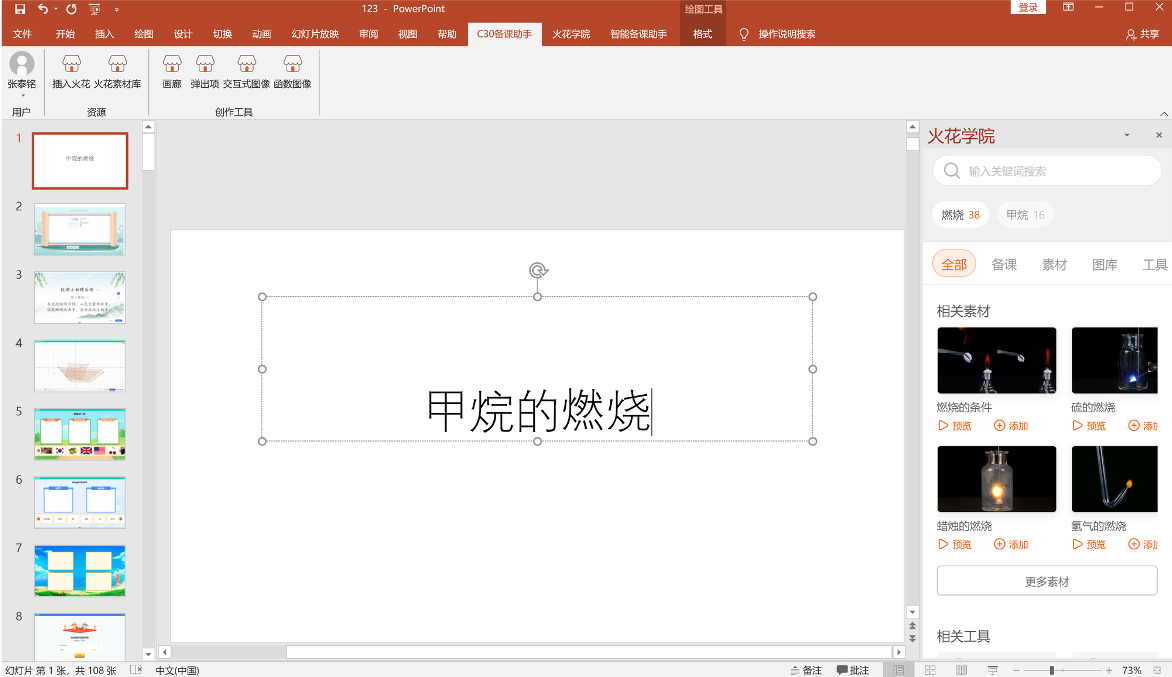
Task: Toggle the 批注 comments pane in status bar
Action: pyautogui.click(x=853, y=670)
